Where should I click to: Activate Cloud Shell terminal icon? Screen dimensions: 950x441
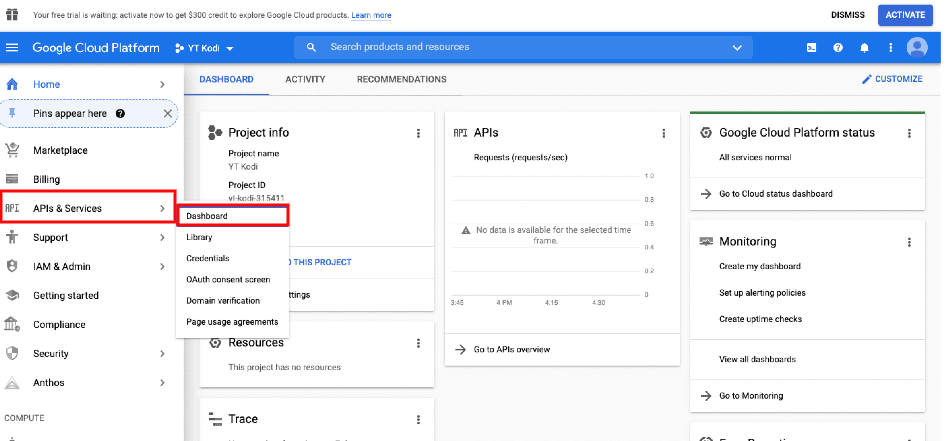pyautogui.click(x=811, y=48)
